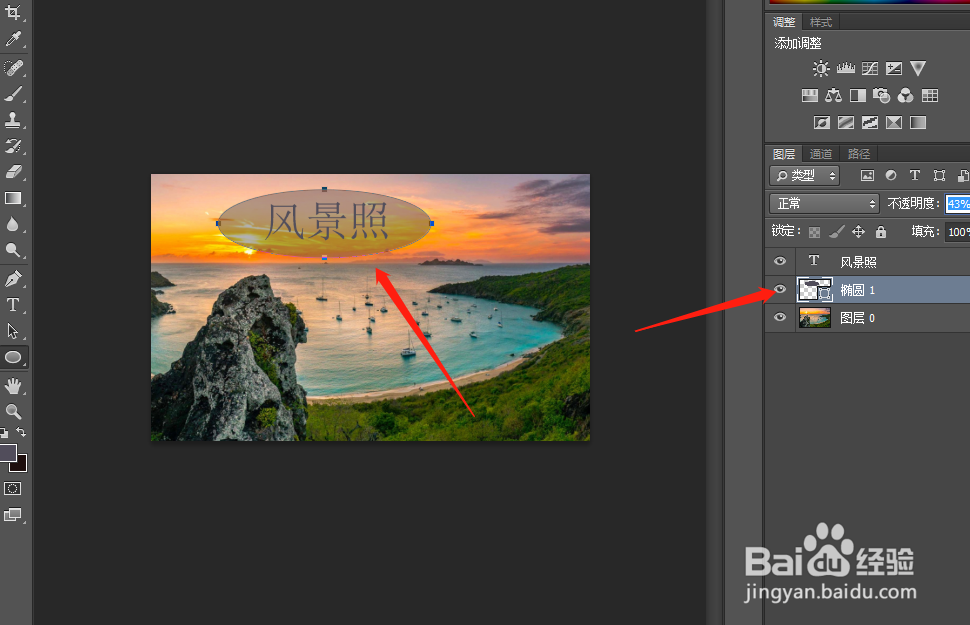
Task: Select the Horizontal Type tool
Action: tap(13, 304)
